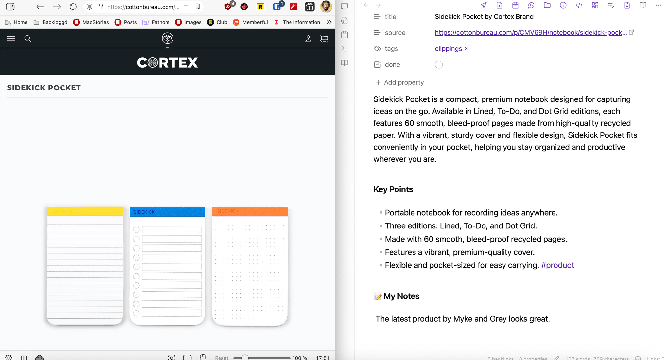The height and width of the screenshot is (360, 670).
Task: Select the blue To-Do notebook image
Action: (x=168, y=266)
